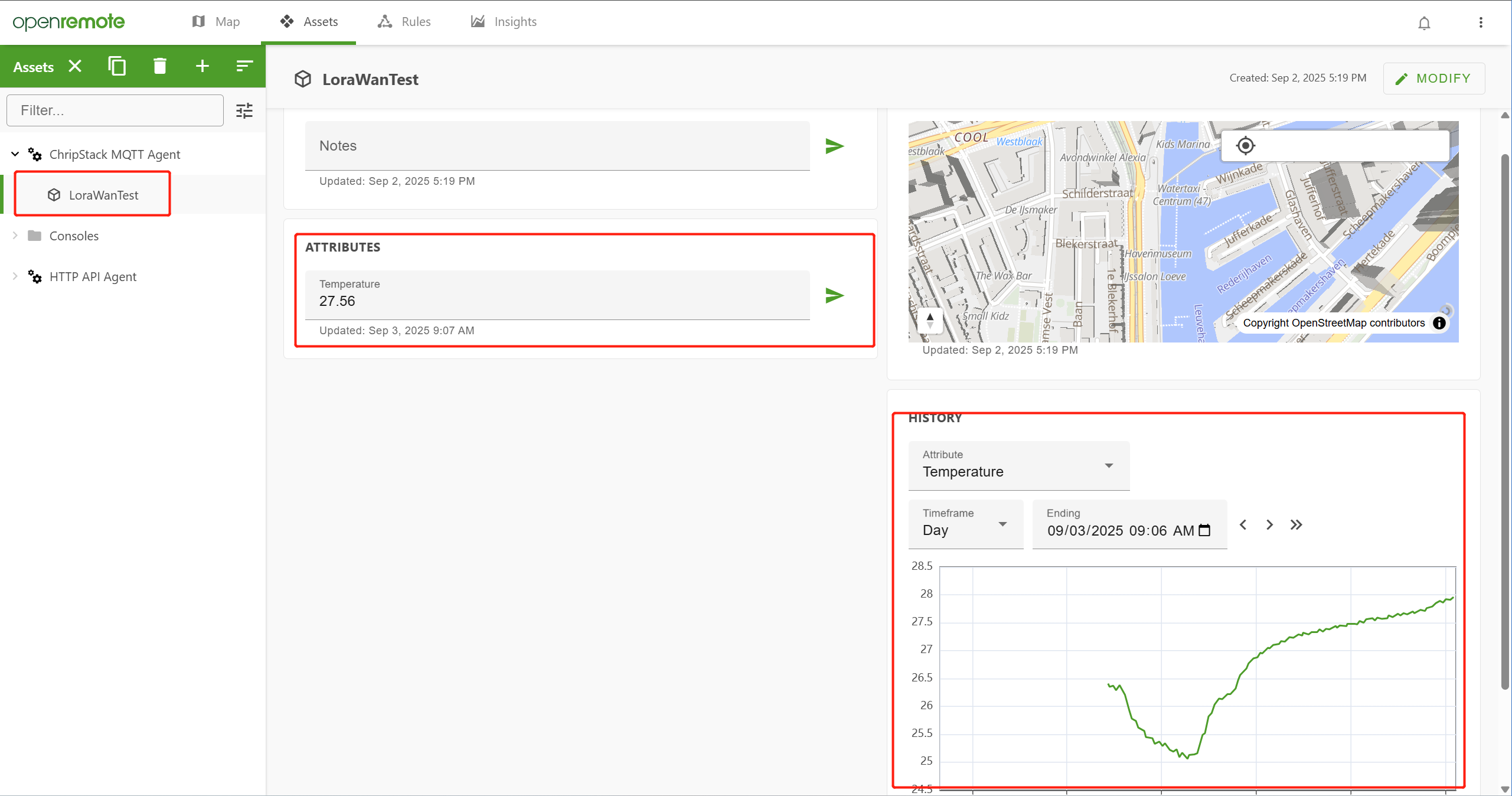The width and height of the screenshot is (1512, 796).
Task: Click the LoraWanTest page title
Action: tap(370, 80)
